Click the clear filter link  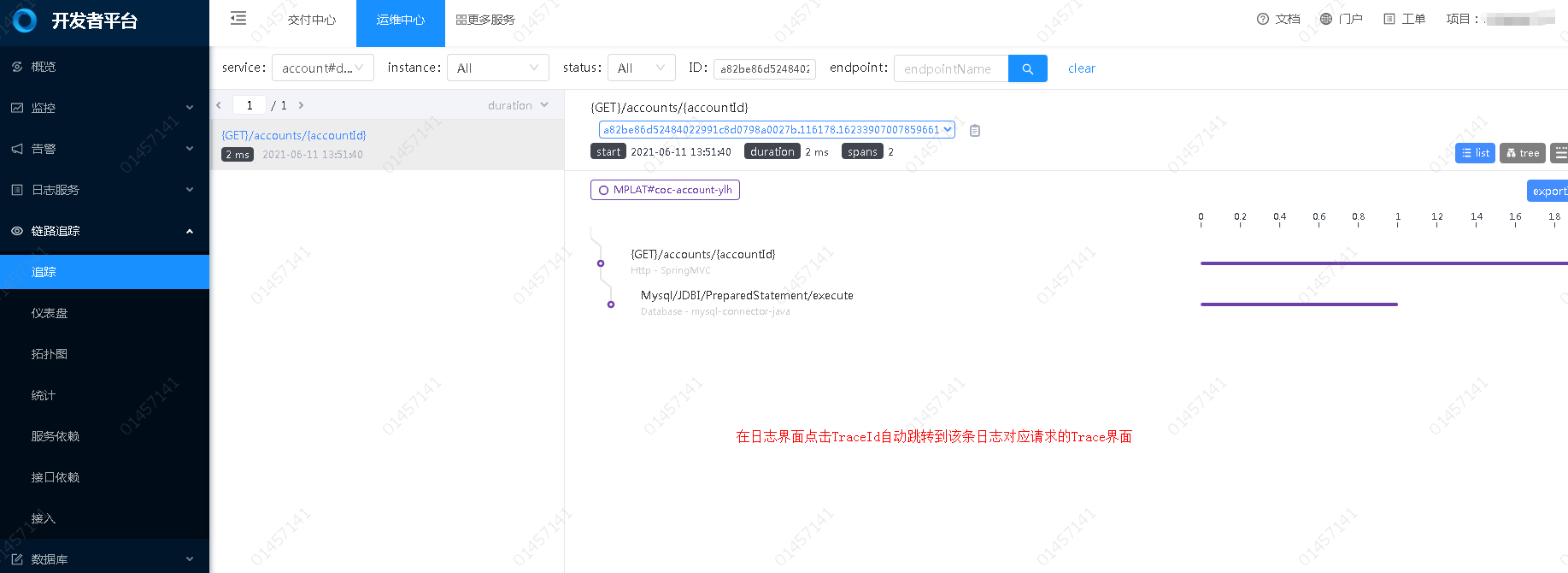pos(1081,68)
